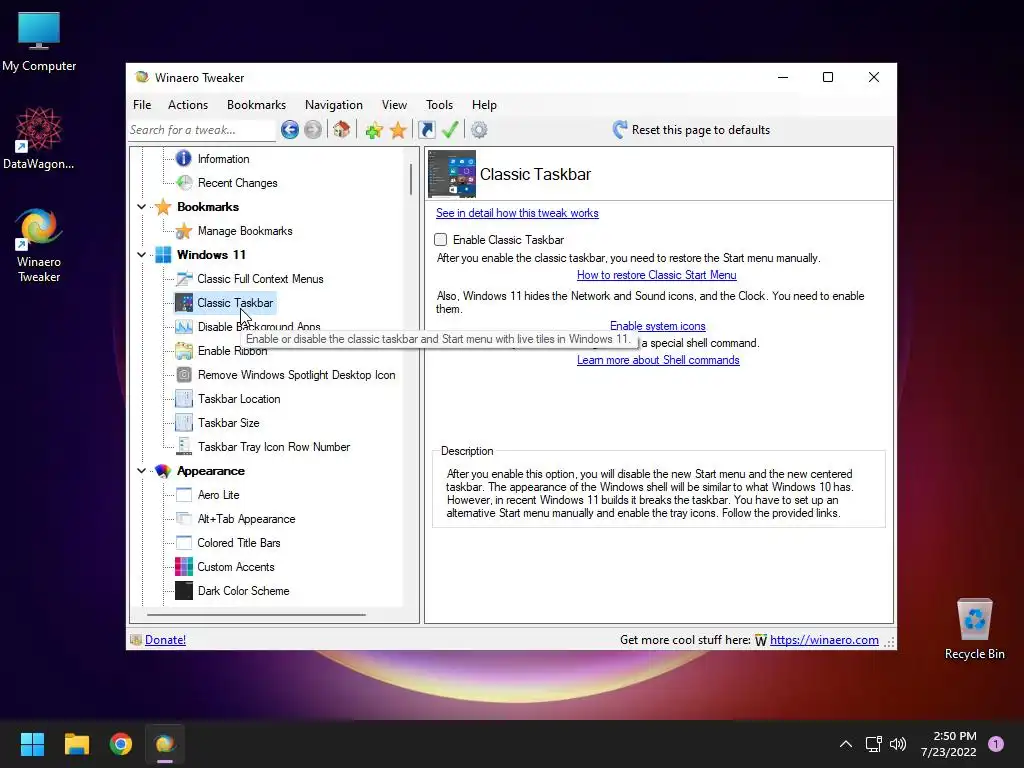Select 'Classic Taskbar' tree item

pos(225,303)
